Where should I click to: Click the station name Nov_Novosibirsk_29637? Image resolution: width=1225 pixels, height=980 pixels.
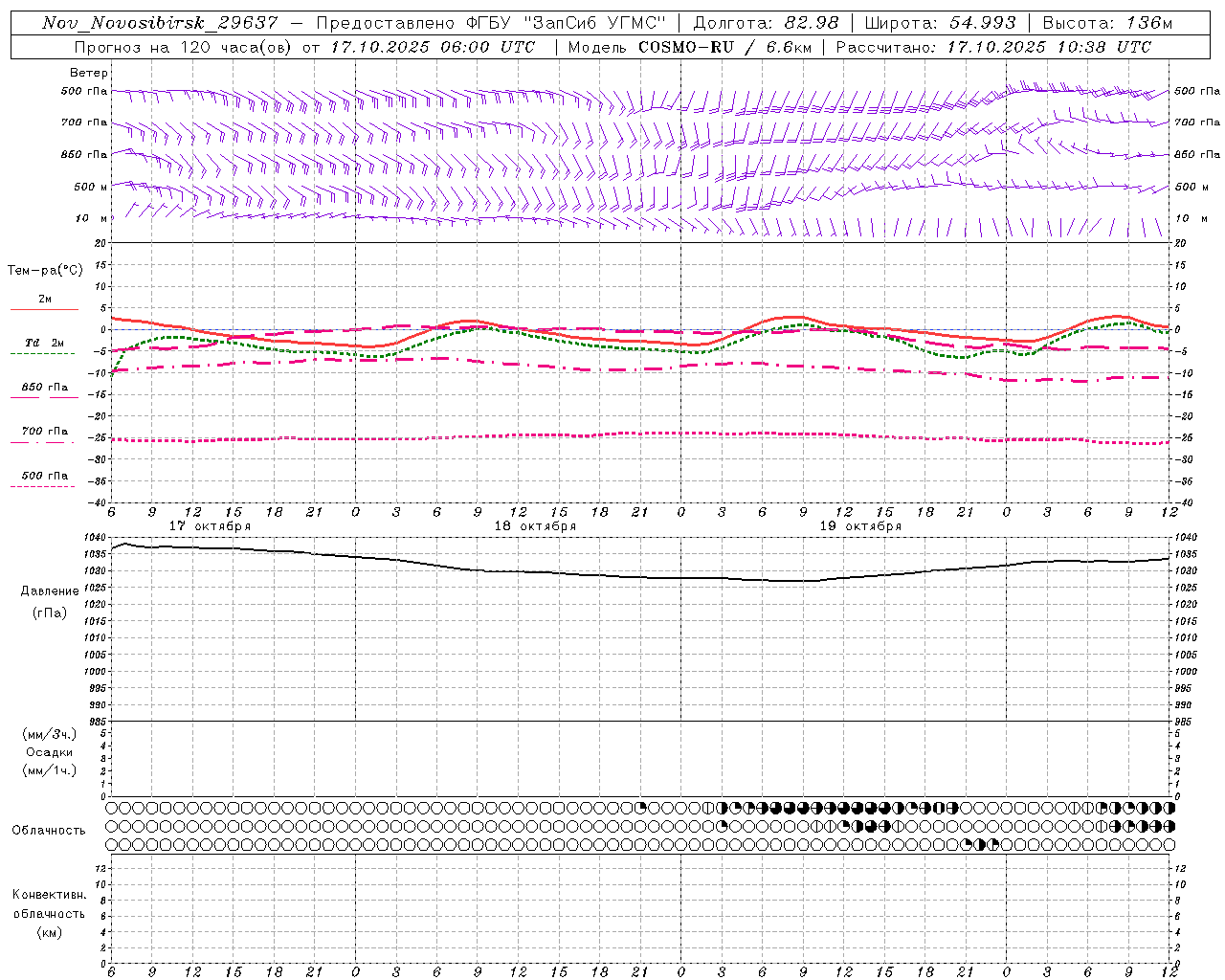coord(160,23)
